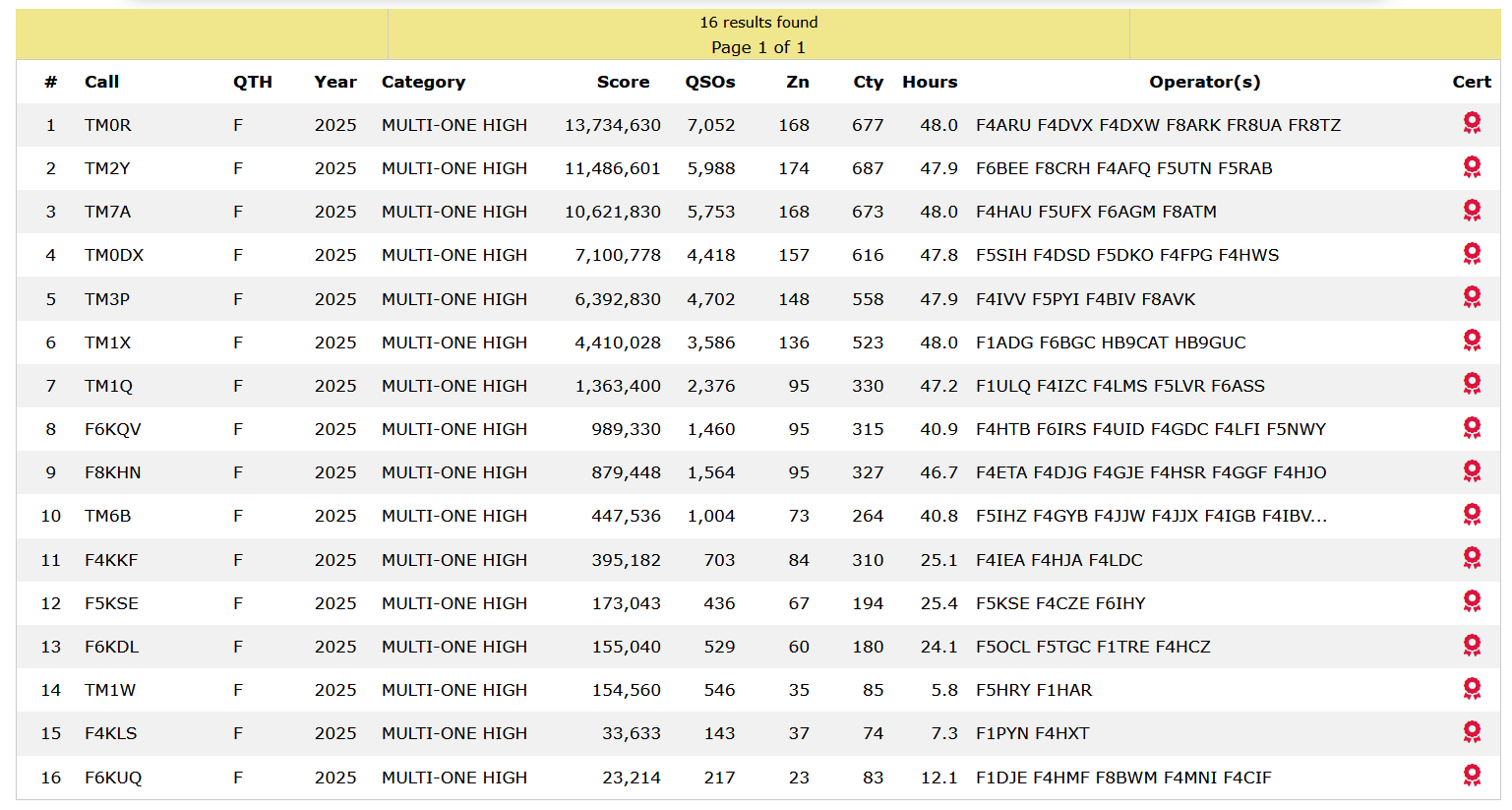Viewport: 1512px width, 810px height.
Task: Open certificate icon for TM0R
Action: click(1472, 123)
